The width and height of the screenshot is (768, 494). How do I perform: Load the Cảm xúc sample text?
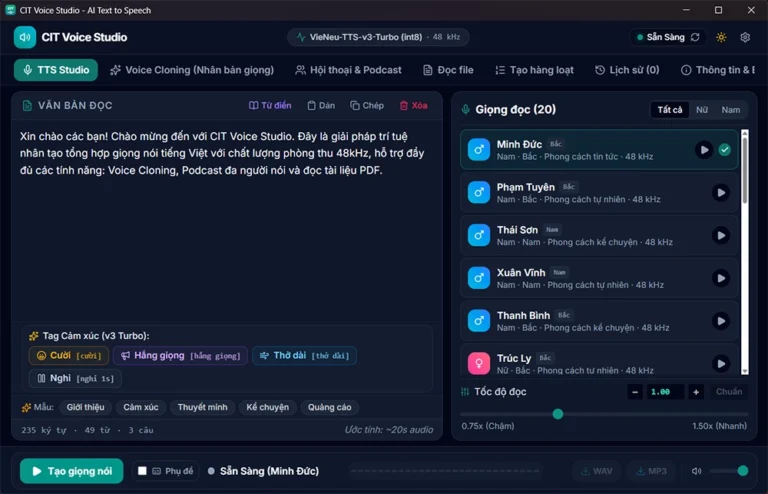pos(141,407)
